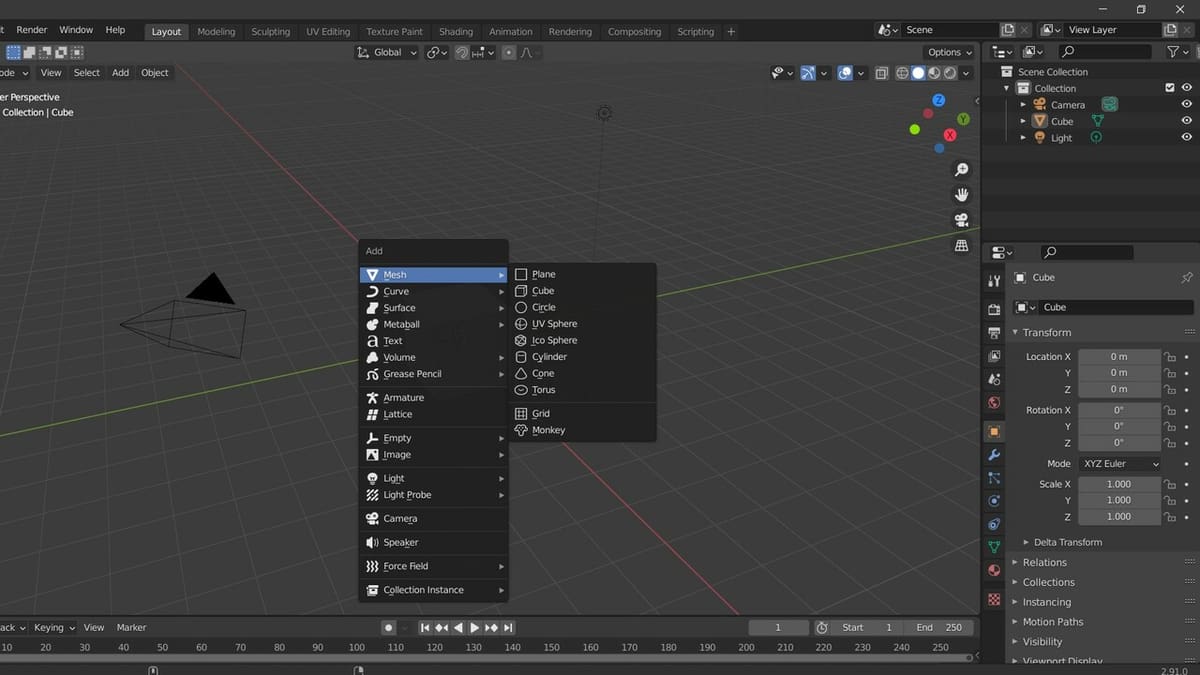Image resolution: width=1200 pixels, height=675 pixels.
Task: Open the Shading workspace tab
Action: pyautogui.click(x=456, y=31)
